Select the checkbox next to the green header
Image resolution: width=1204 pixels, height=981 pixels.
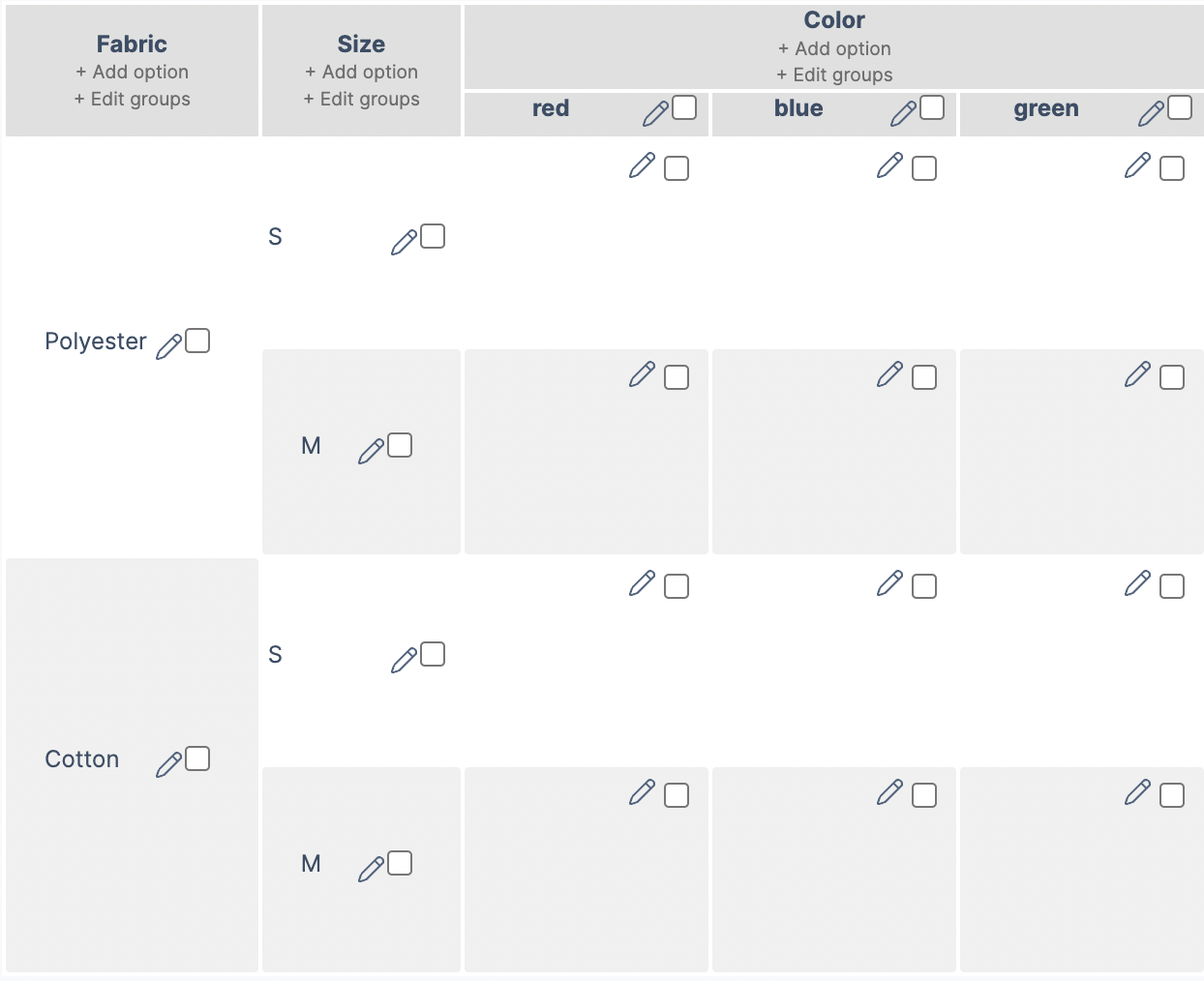click(x=1180, y=106)
